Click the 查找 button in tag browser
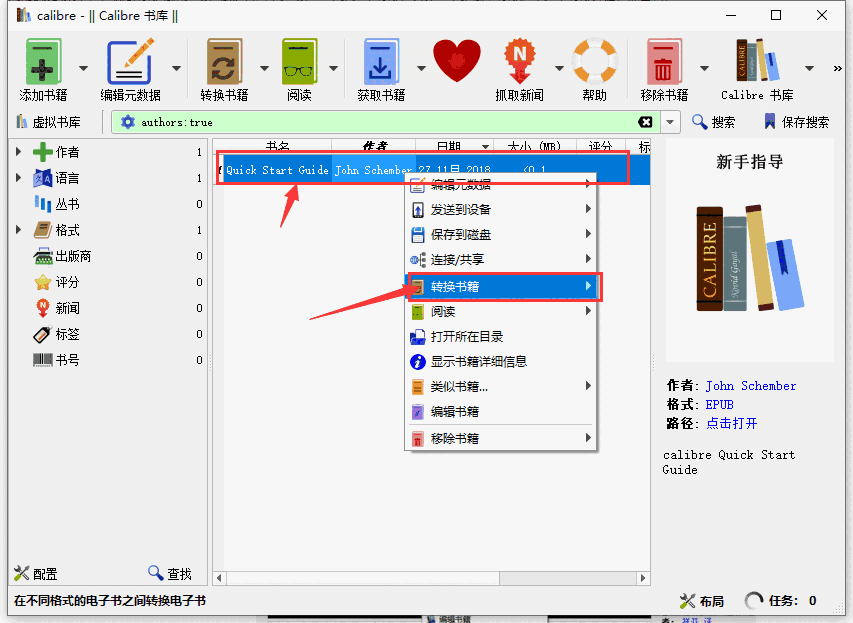This screenshot has height=623, width=853. click(x=170, y=573)
